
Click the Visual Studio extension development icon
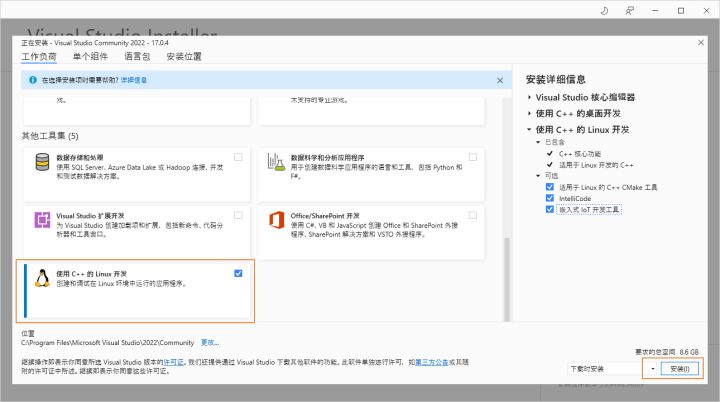coord(42,220)
